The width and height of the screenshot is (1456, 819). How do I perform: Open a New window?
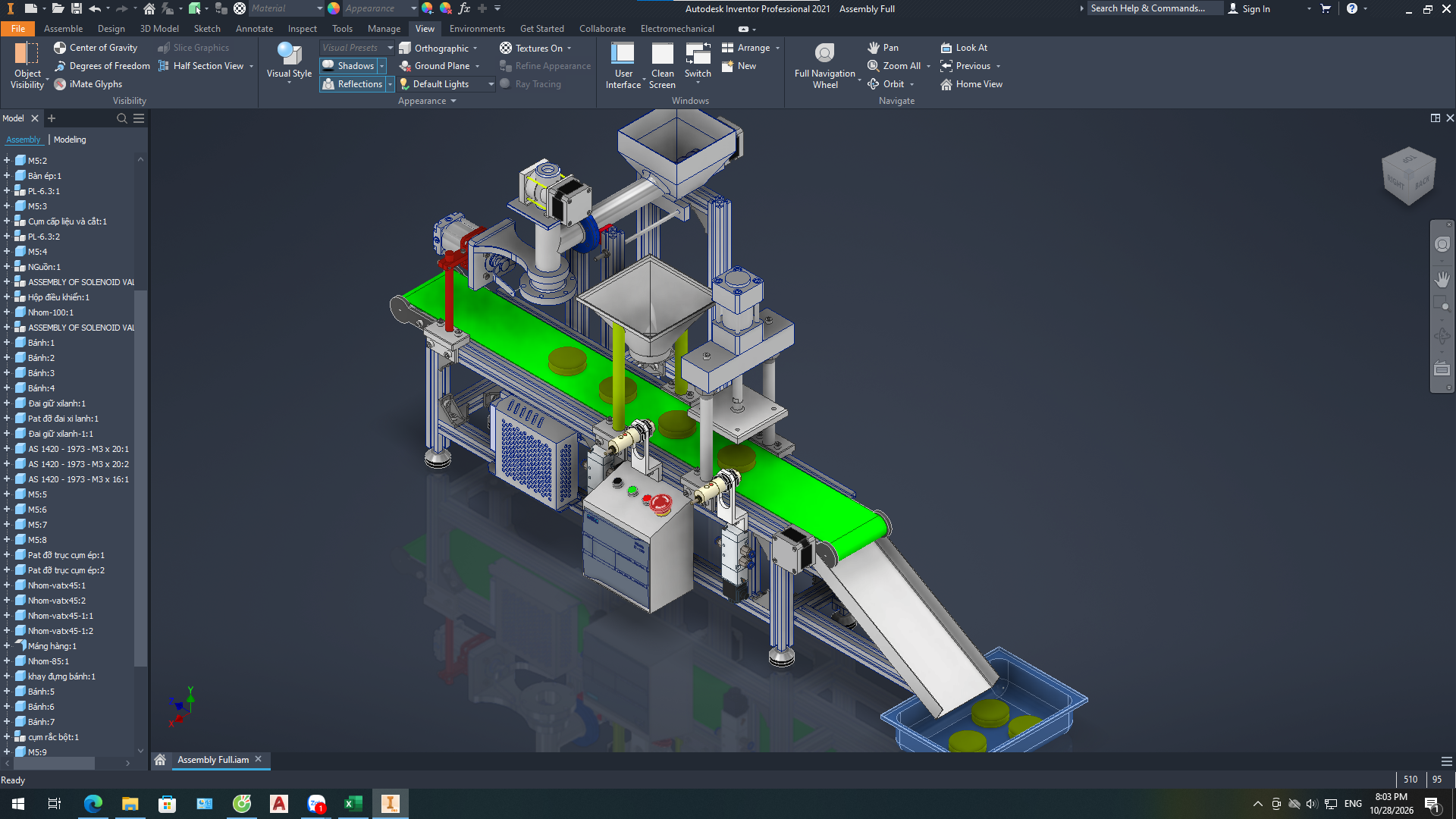click(739, 66)
